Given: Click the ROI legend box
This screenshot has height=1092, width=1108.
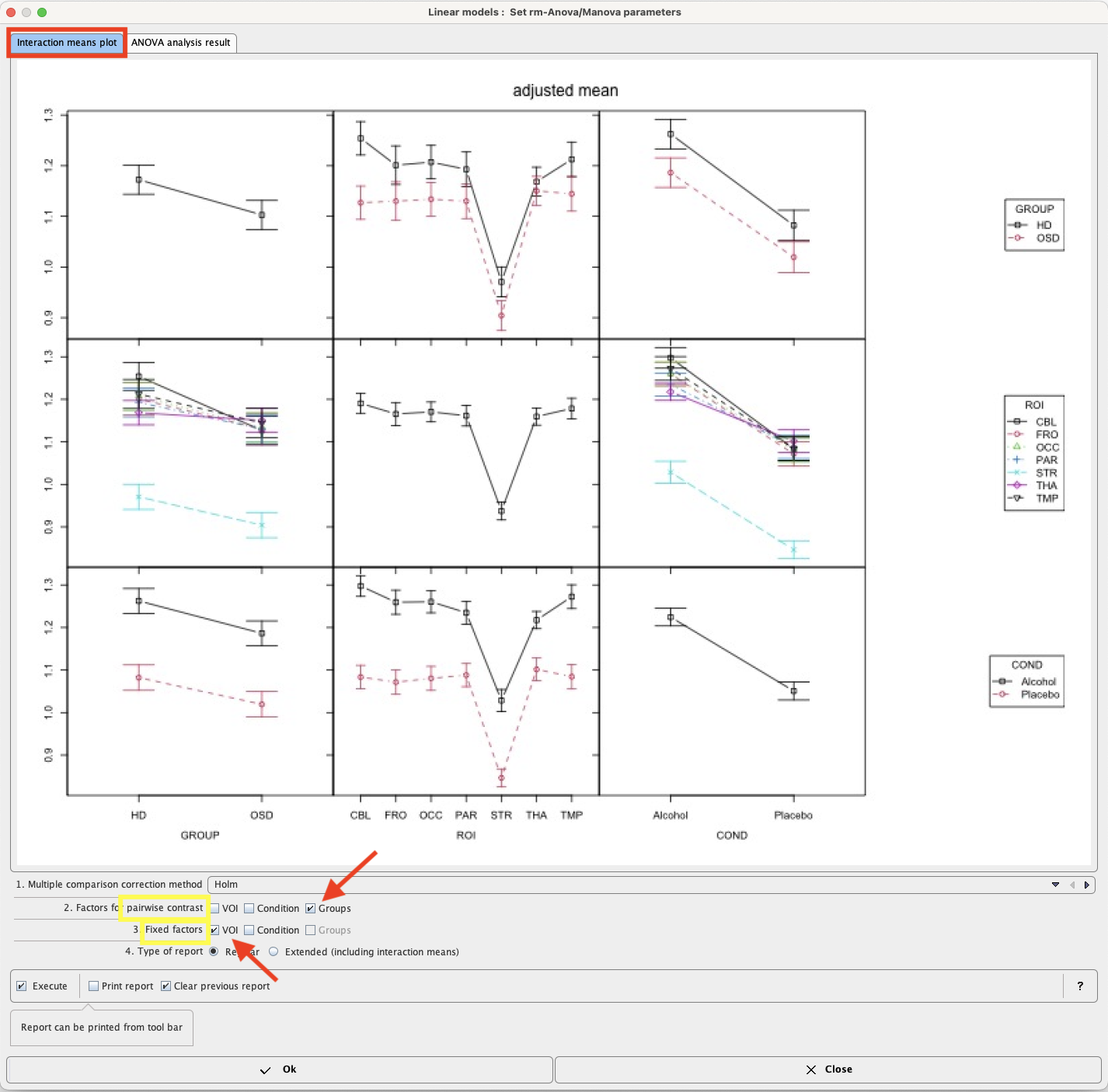Looking at the screenshot, I should pyautogui.click(x=1034, y=453).
